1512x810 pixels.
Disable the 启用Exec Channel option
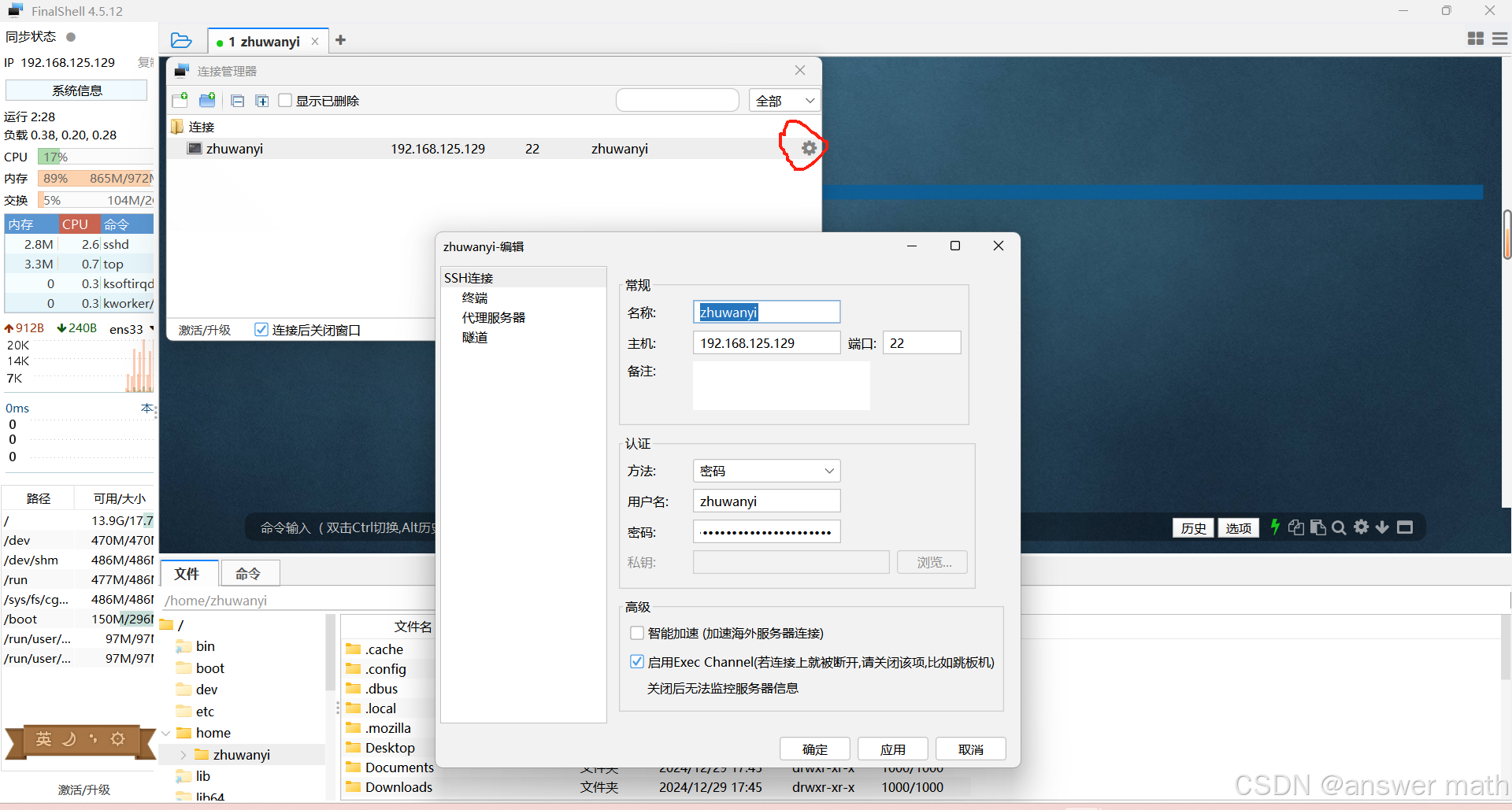(636, 661)
